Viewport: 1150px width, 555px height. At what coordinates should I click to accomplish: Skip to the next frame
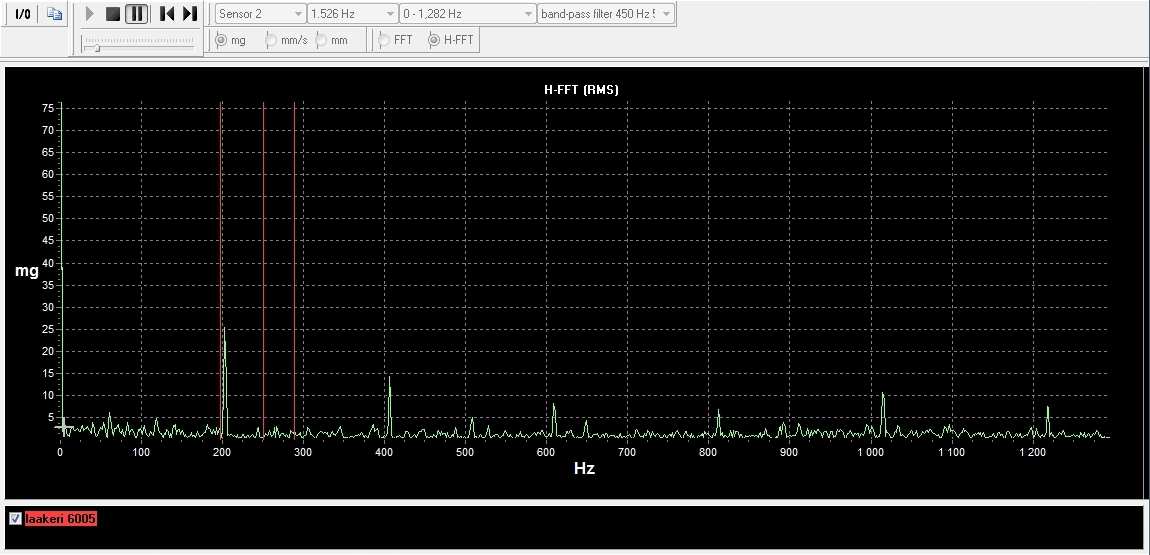pyautogui.click(x=189, y=14)
